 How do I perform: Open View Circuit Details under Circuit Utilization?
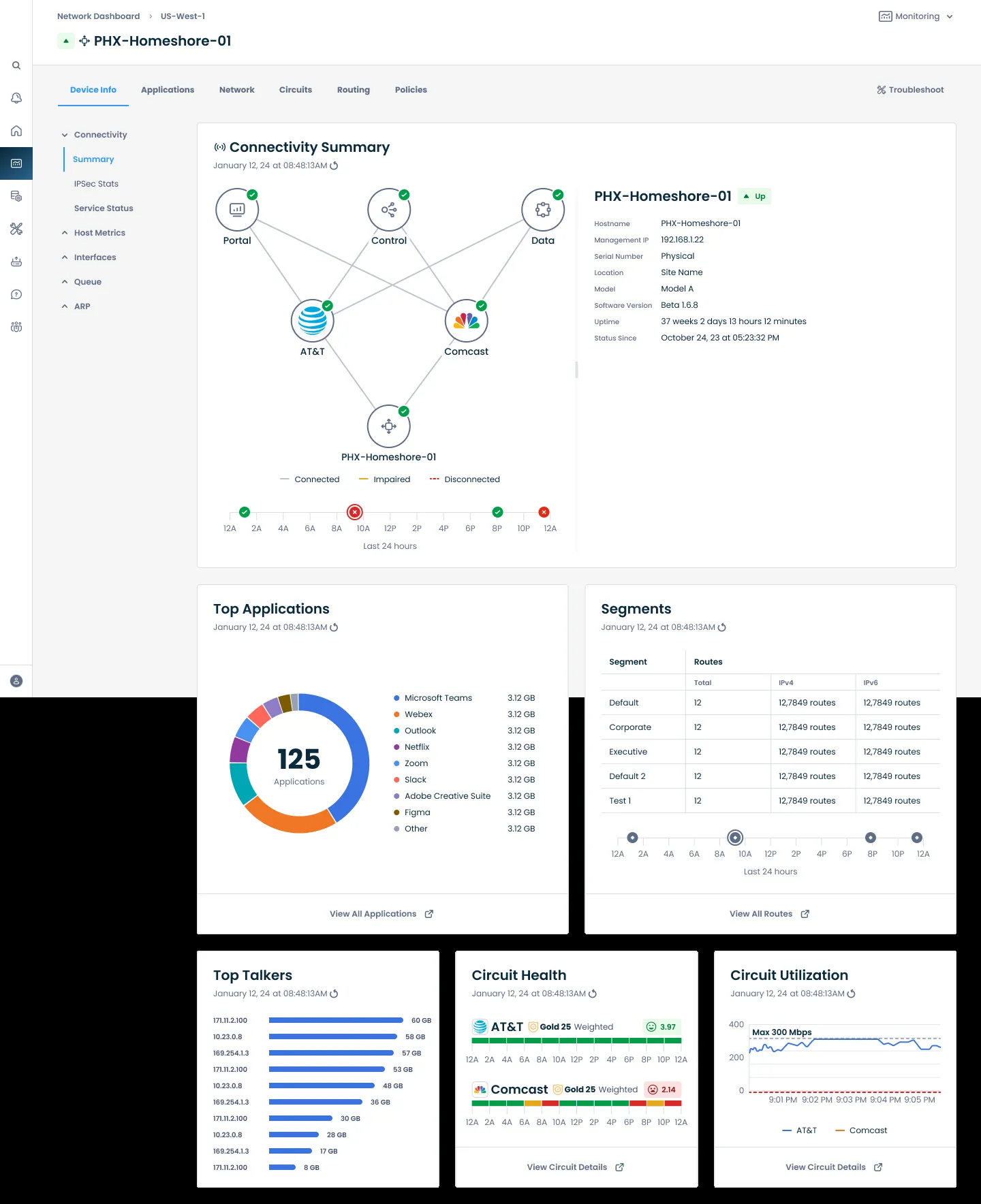click(x=835, y=1167)
